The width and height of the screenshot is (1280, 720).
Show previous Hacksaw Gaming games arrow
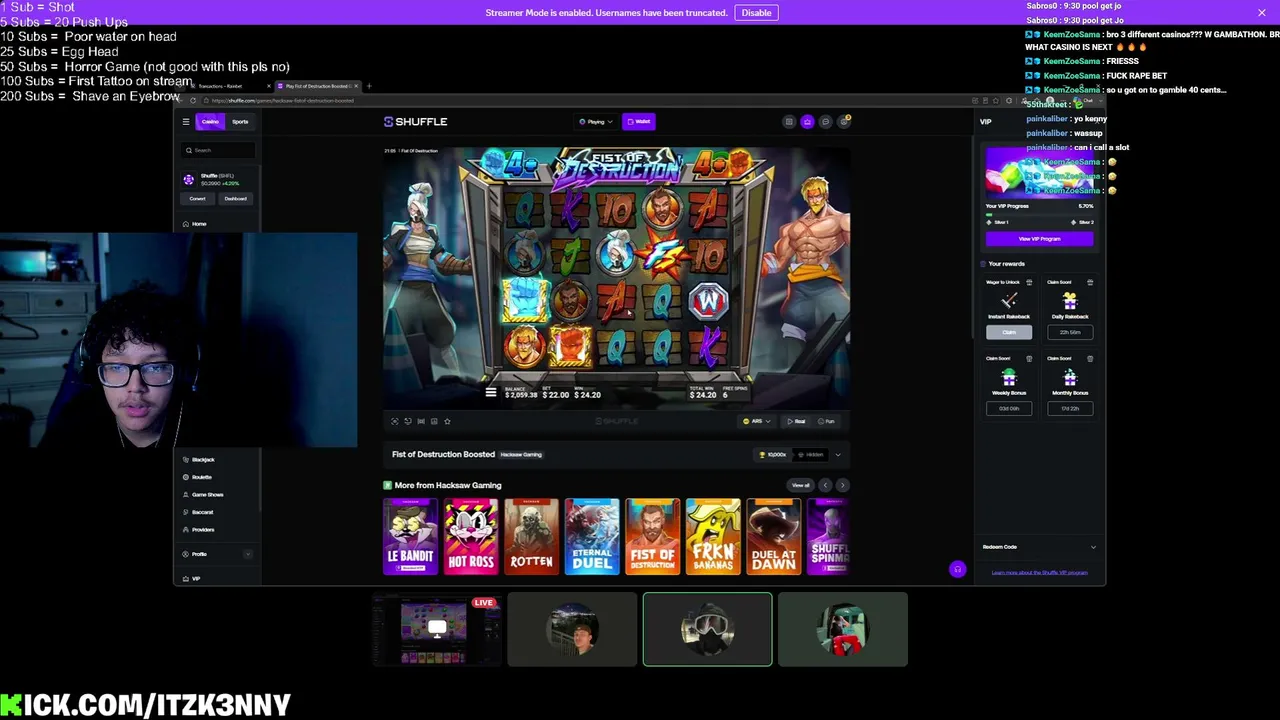pyautogui.click(x=825, y=485)
